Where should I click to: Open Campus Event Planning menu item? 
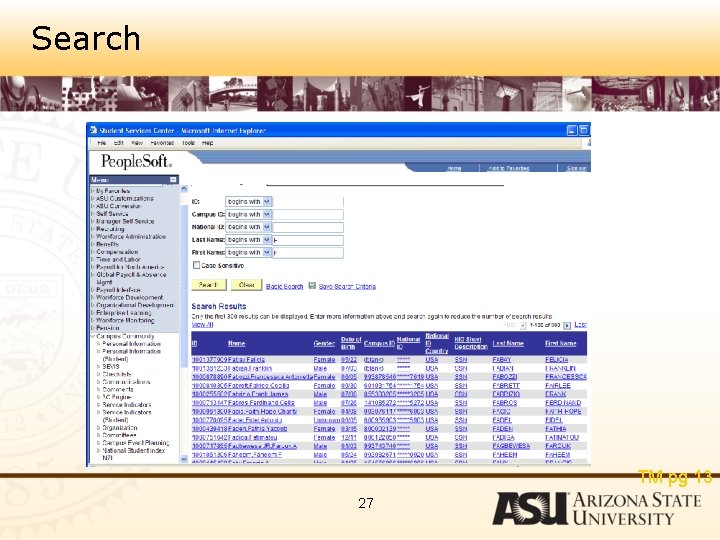tap(136, 443)
